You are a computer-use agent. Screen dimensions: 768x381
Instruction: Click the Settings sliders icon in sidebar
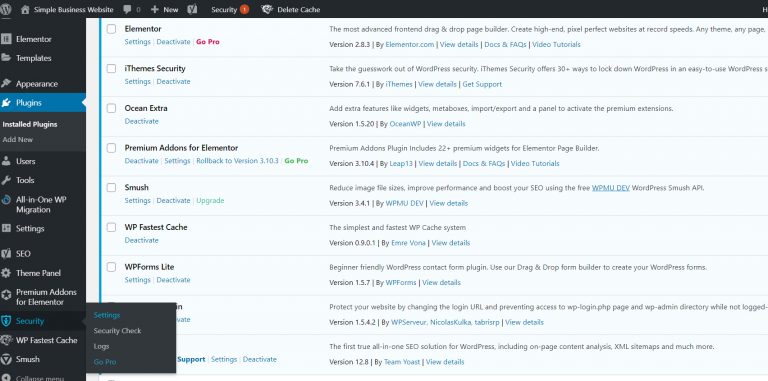(x=6, y=228)
